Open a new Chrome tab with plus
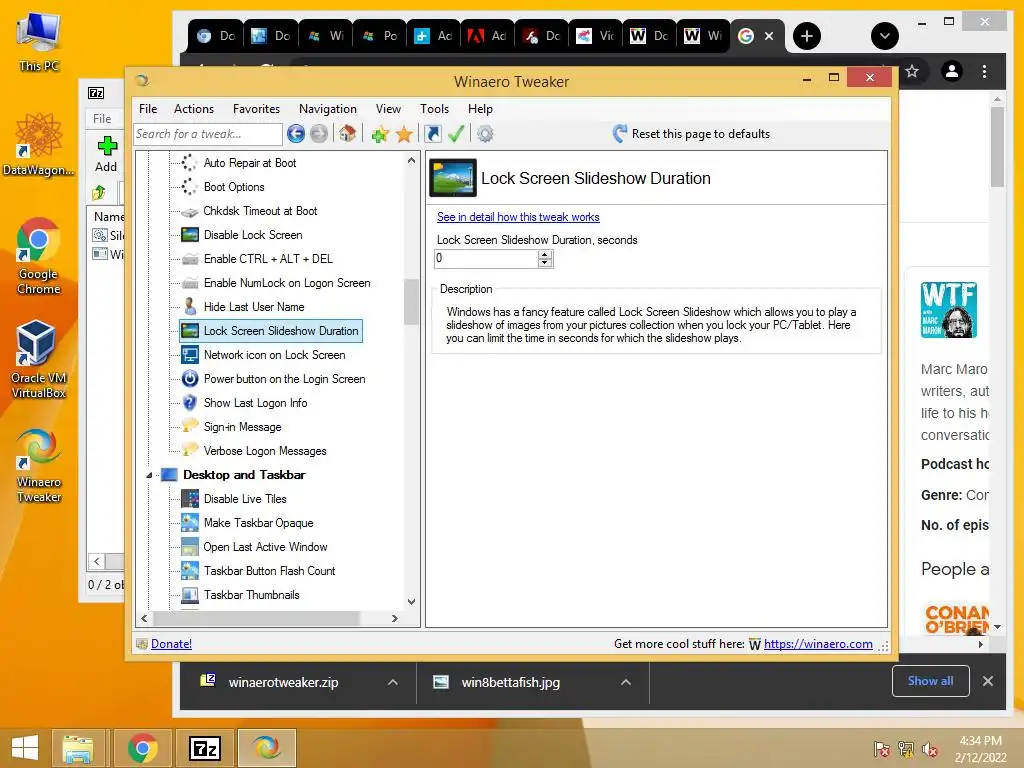The image size is (1024, 768). (807, 36)
